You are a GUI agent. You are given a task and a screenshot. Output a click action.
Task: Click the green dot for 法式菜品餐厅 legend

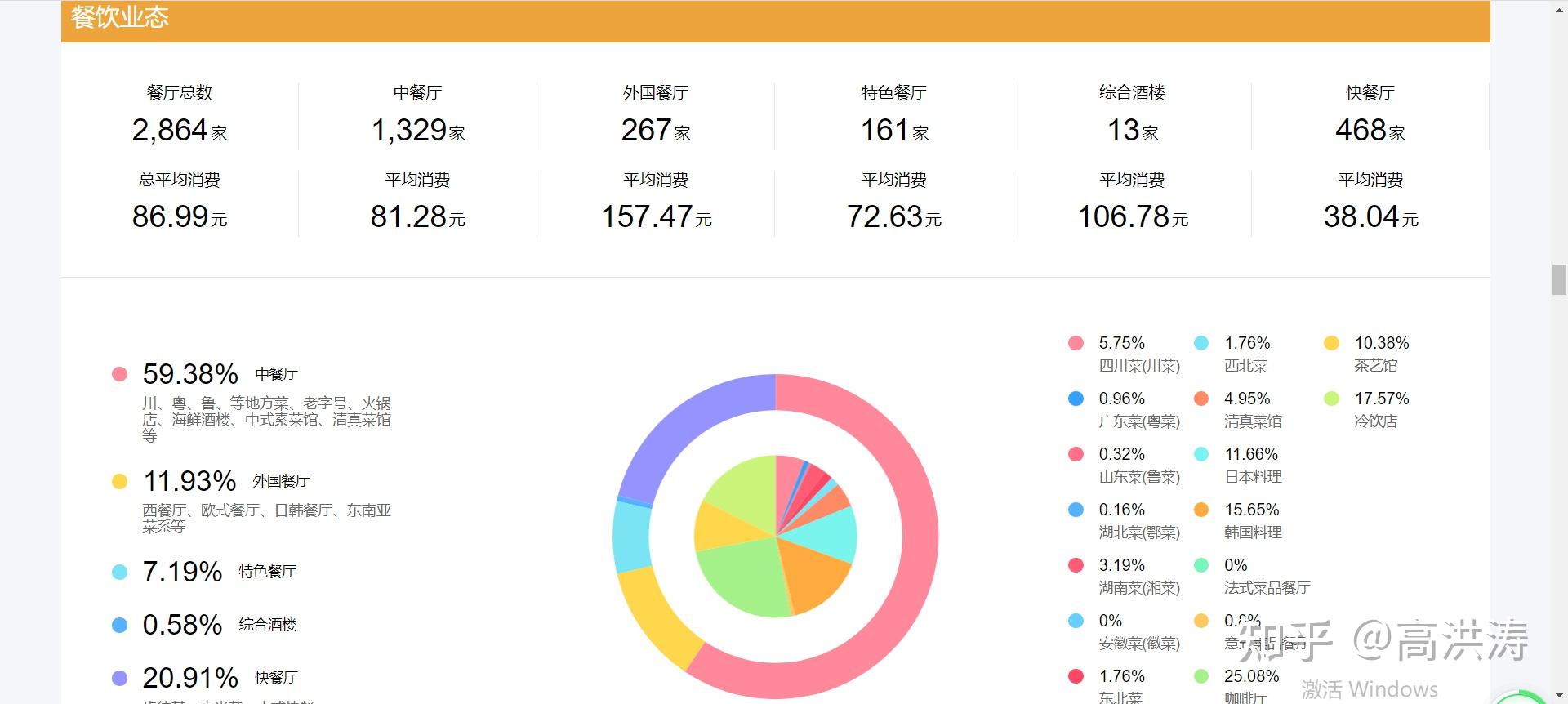click(1201, 565)
